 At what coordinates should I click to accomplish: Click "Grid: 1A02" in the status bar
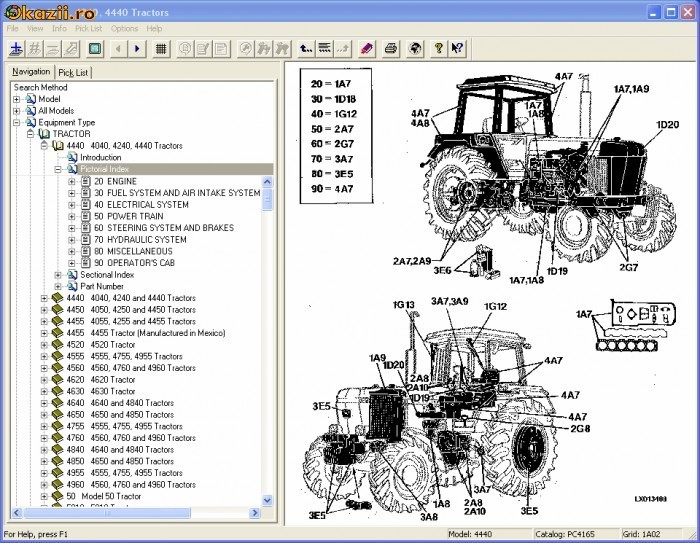(641, 534)
